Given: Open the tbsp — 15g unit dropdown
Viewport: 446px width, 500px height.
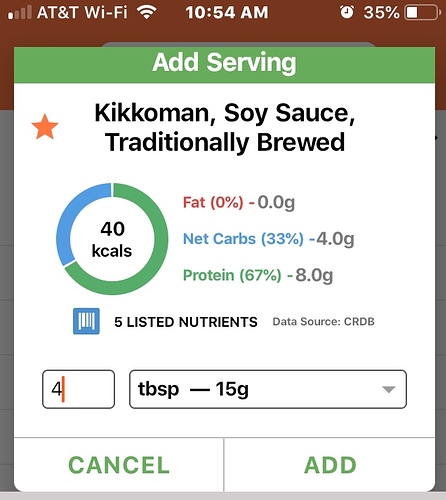Looking at the screenshot, I should tap(268, 389).
